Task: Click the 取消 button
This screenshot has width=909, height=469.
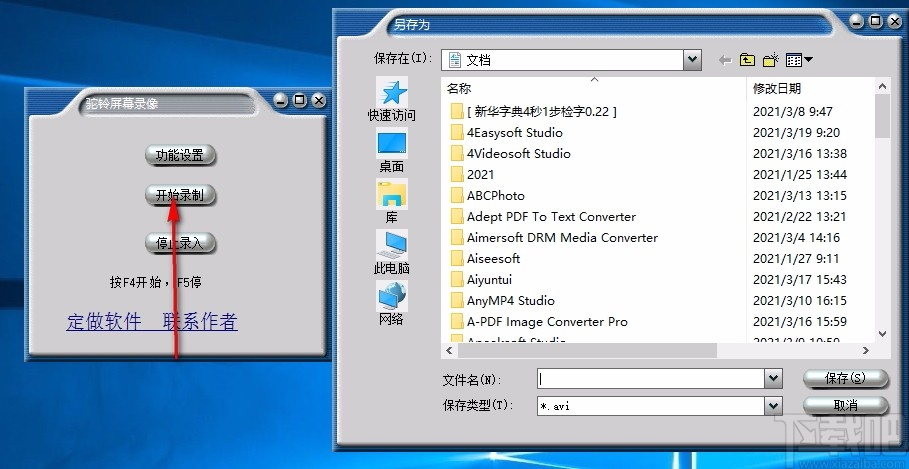Action: pos(845,405)
